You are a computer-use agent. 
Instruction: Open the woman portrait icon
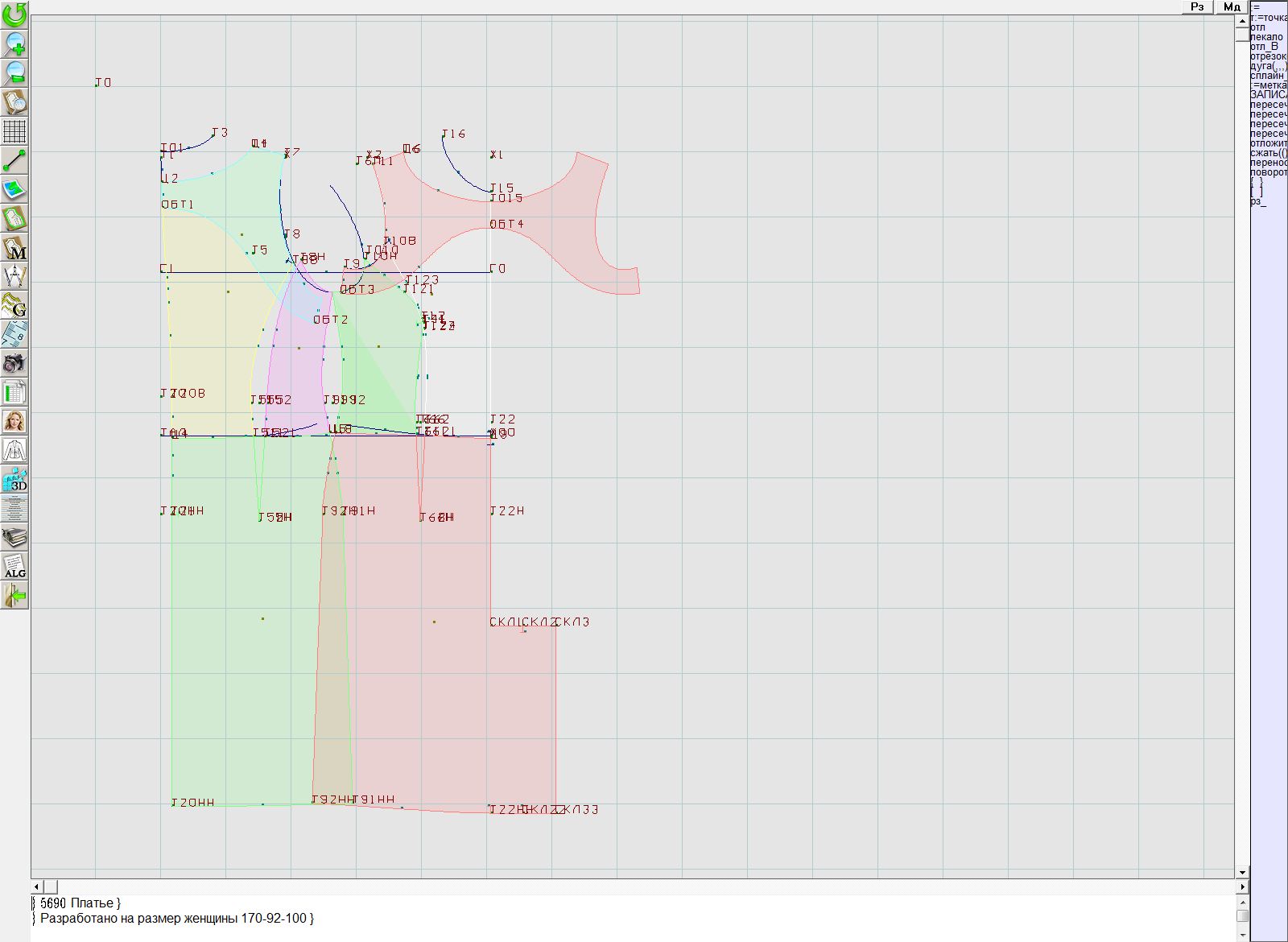pyautogui.click(x=14, y=421)
